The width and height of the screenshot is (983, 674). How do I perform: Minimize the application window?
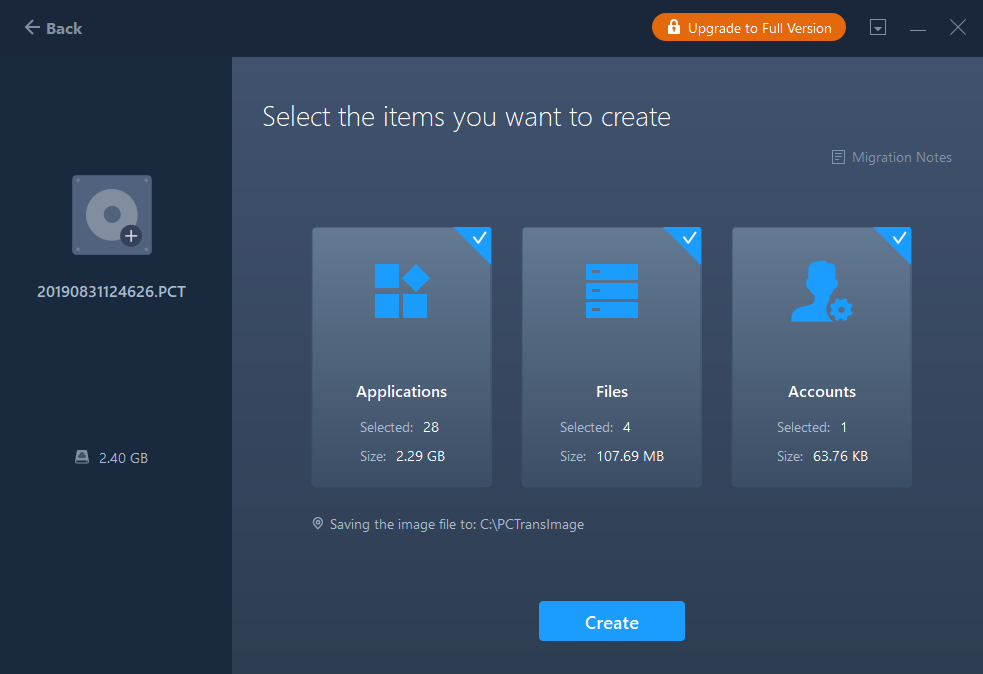(917, 28)
